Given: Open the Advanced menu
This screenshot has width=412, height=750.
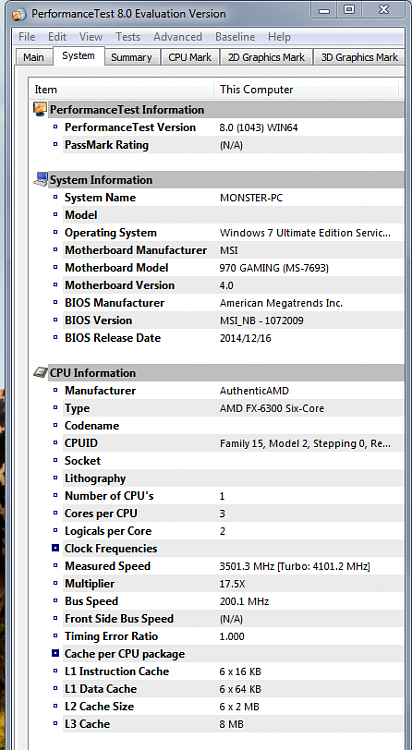Looking at the screenshot, I should pyautogui.click(x=178, y=37).
